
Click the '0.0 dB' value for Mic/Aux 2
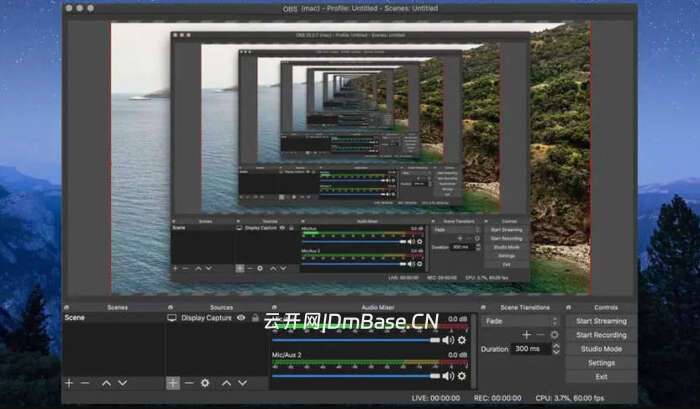[x=458, y=355]
